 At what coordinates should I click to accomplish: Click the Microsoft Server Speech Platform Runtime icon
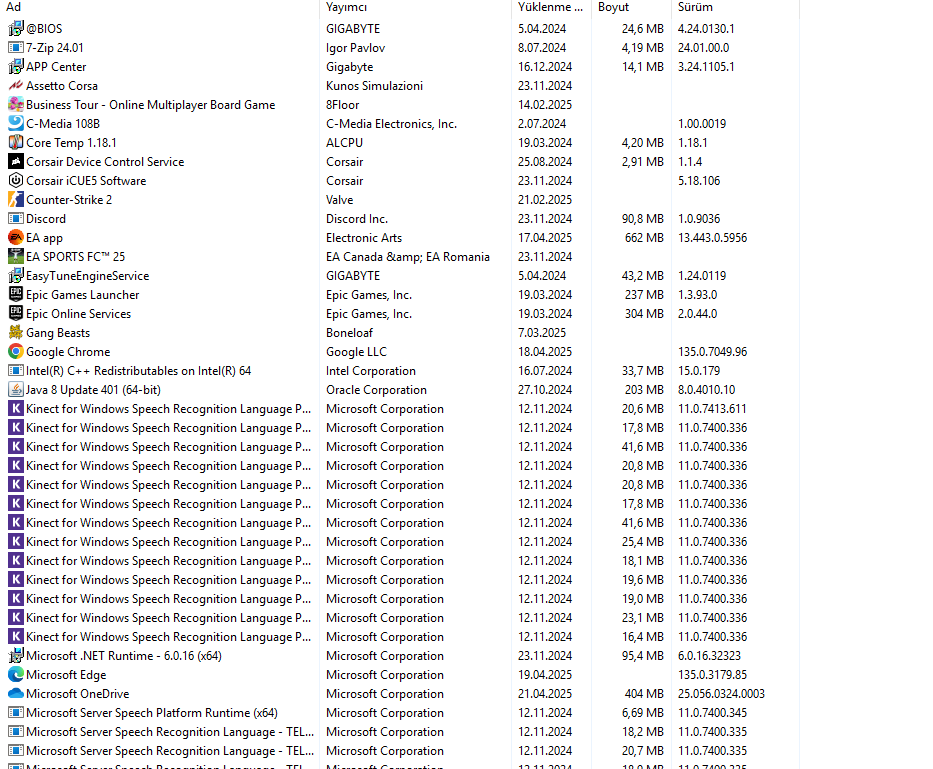pos(16,713)
